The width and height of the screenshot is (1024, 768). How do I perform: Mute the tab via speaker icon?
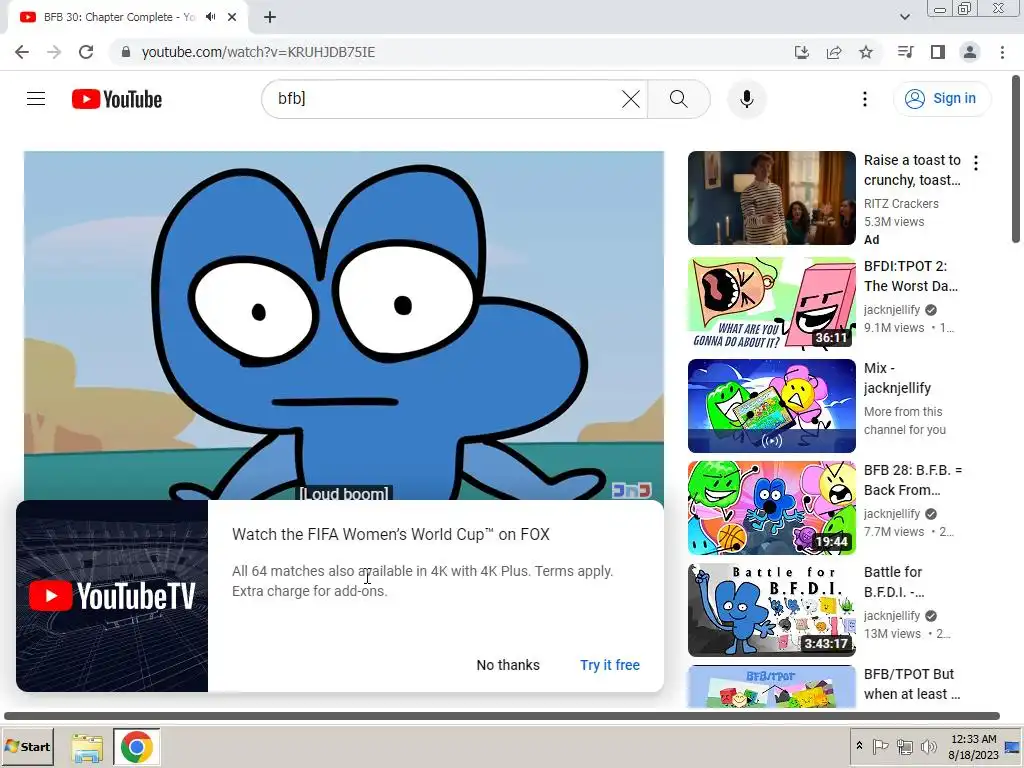point(210,17)
